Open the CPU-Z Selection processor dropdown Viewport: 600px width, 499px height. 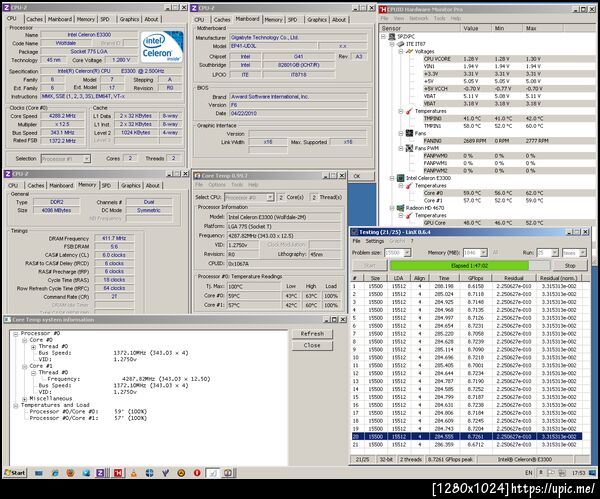pos(87,158)
